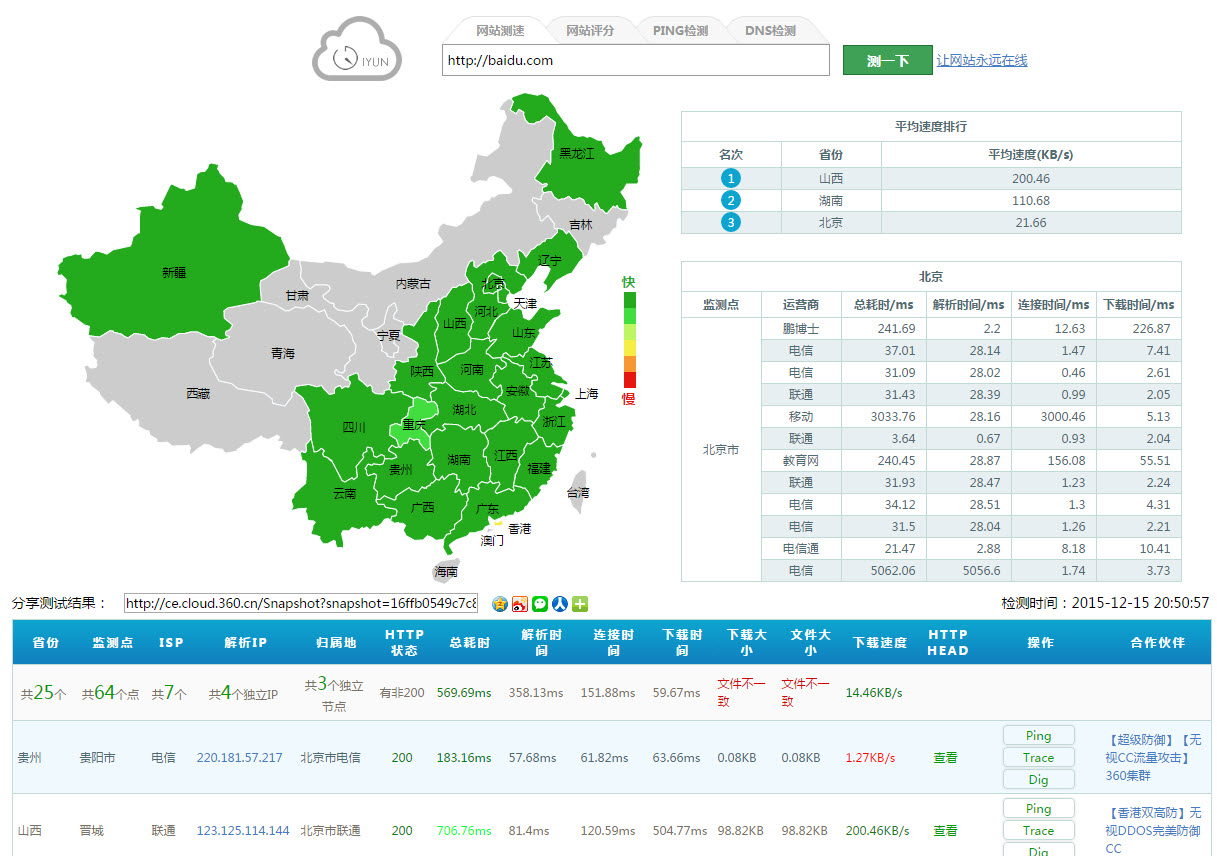Click 下载速度 column header
This screenshot has width=1217, height=856.
pos(880,642)
